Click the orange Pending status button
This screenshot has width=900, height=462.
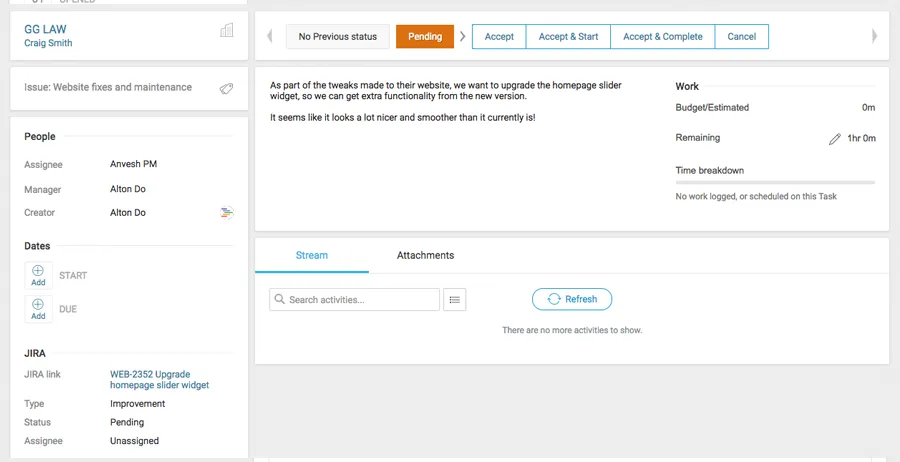pos(425,37)
